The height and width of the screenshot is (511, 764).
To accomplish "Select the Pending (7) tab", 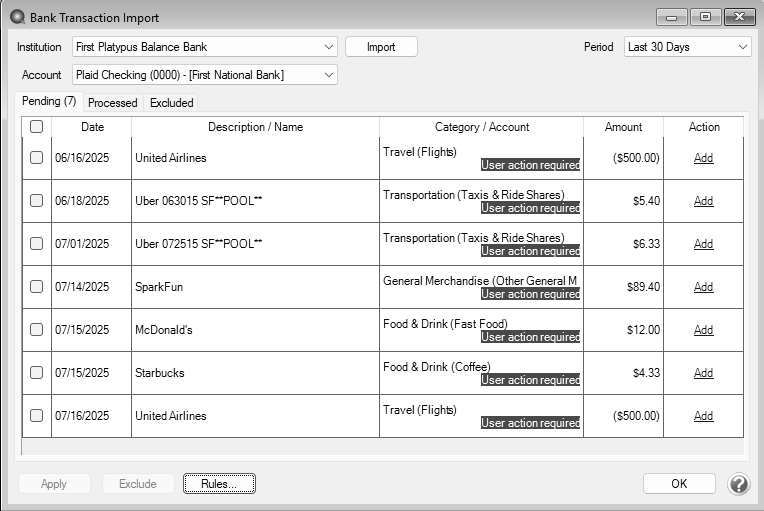I will point(49,101).
